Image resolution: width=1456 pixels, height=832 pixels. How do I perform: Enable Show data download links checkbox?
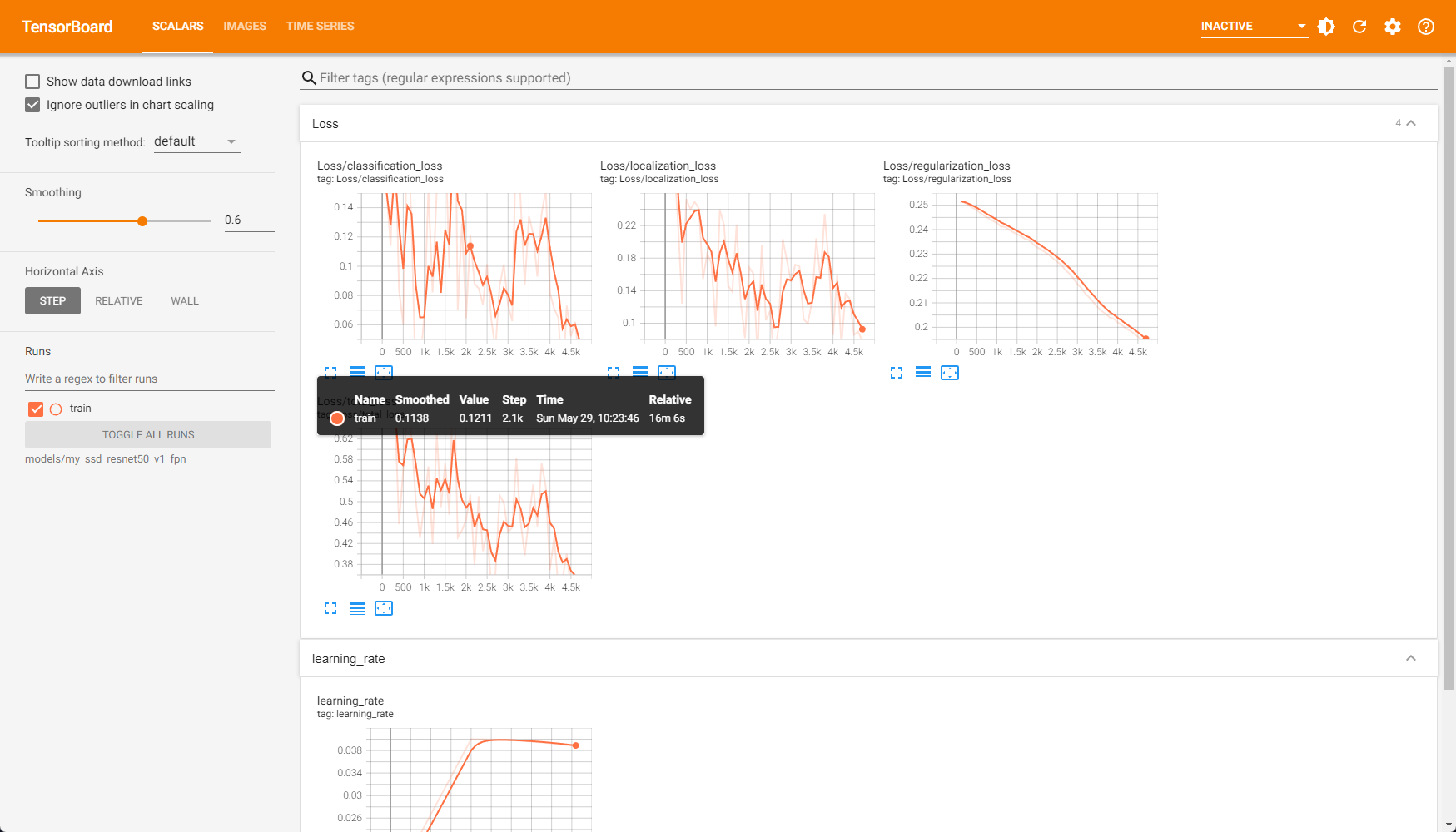[x=32, y=82]
